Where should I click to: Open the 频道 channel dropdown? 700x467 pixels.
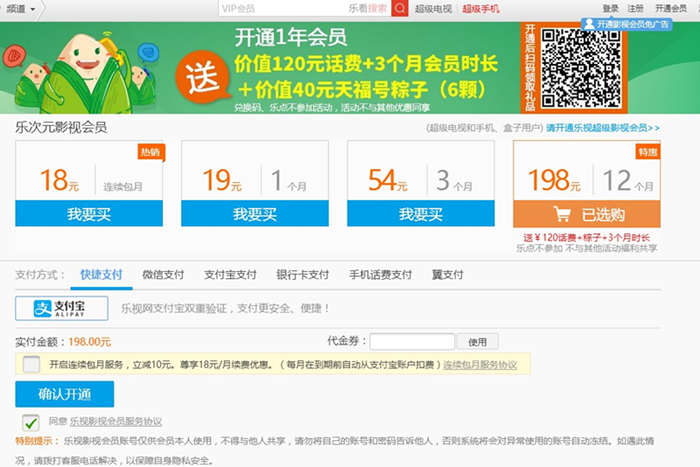(21, 8)
